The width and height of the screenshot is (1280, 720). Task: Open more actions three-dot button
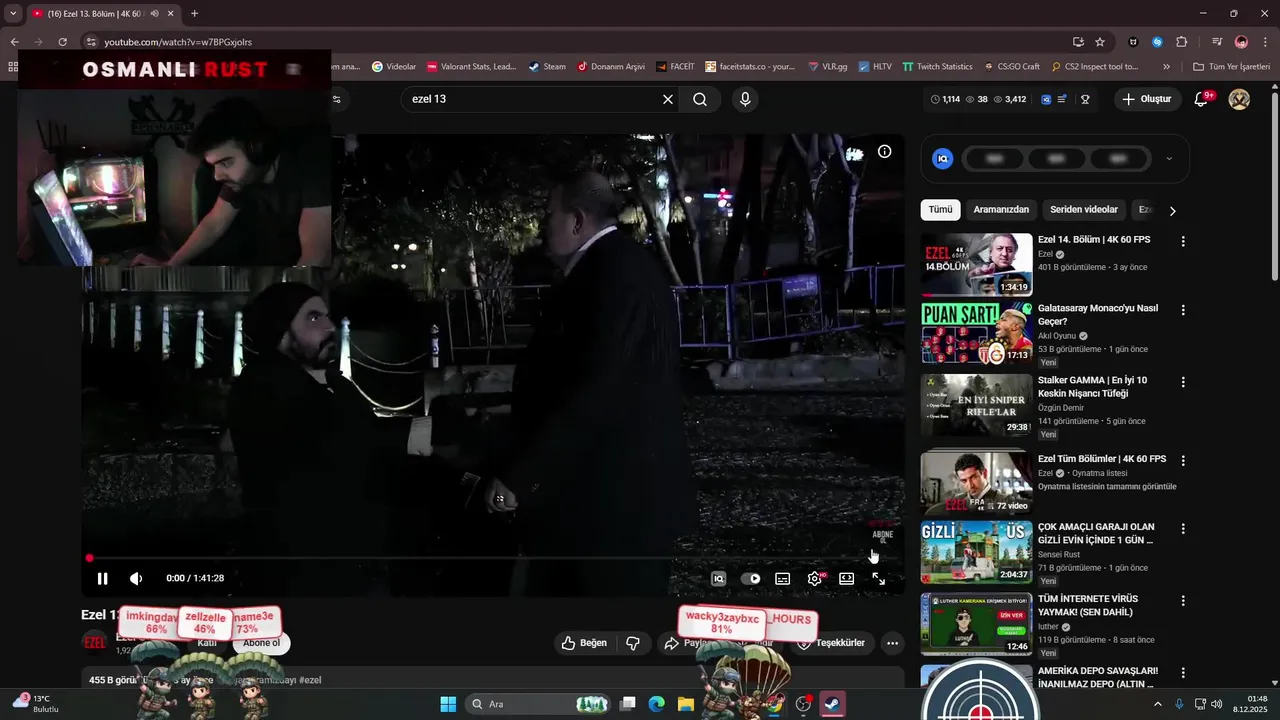[893, 643]
